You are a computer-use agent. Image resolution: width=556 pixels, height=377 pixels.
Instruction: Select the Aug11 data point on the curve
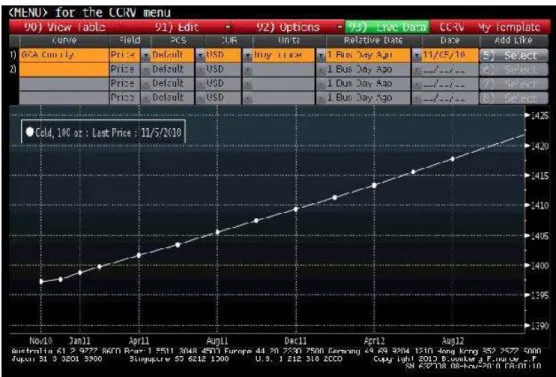218,232
